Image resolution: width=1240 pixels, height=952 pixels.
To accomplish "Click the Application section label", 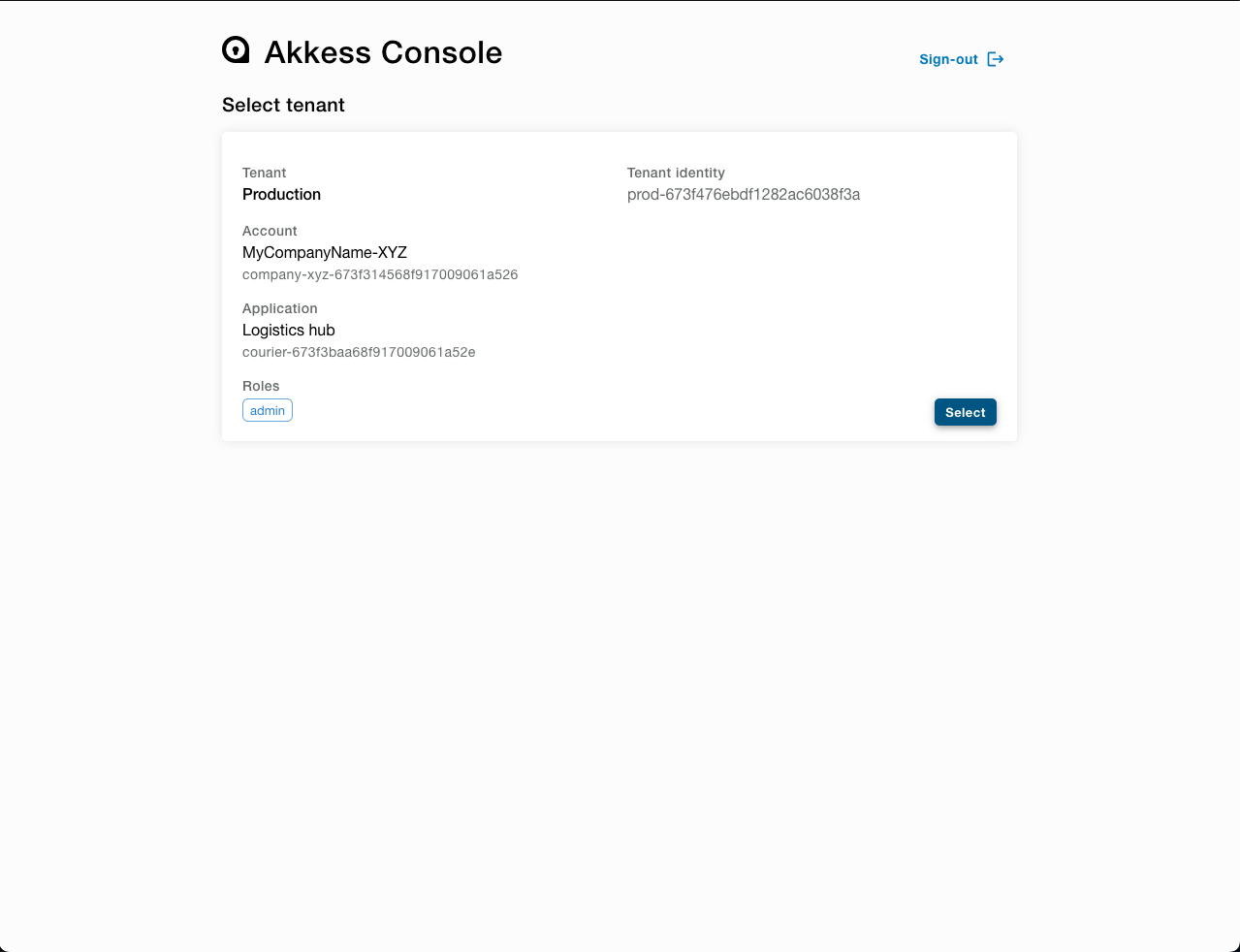I will click(279, 308).
